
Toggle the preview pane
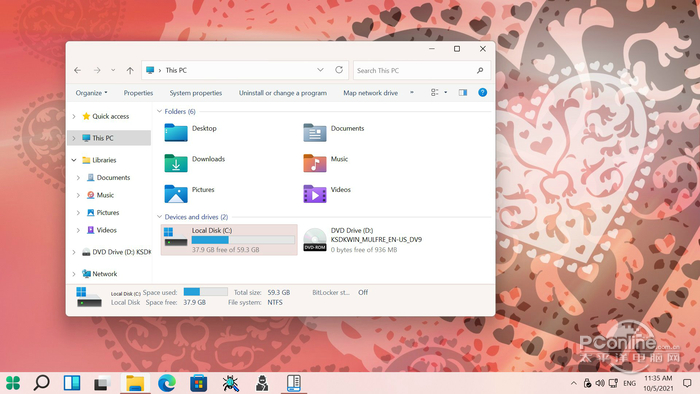pos(462,92)
